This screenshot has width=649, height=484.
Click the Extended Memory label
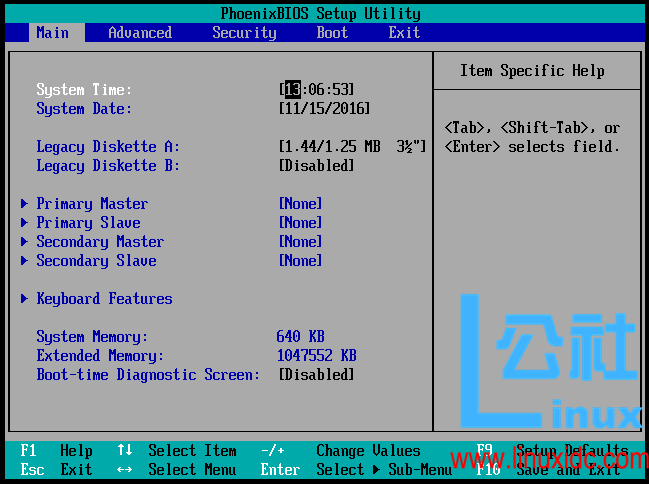[x=100, y=356]
